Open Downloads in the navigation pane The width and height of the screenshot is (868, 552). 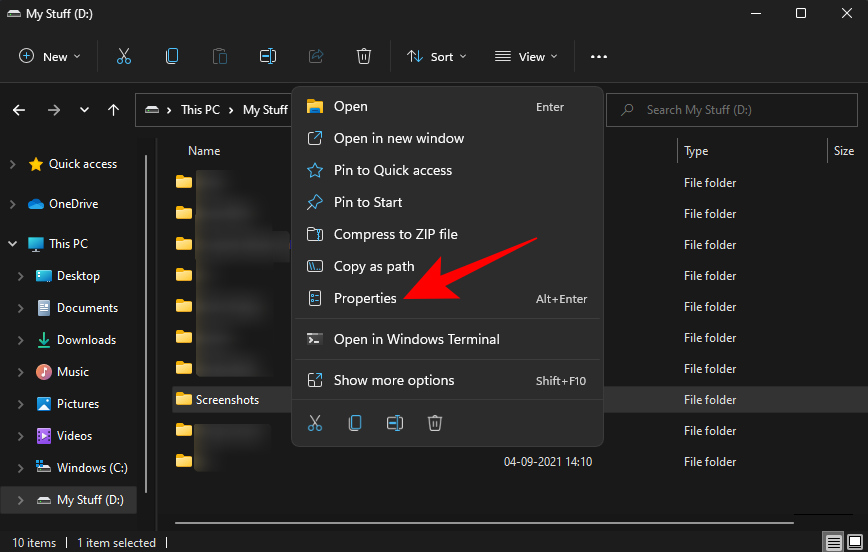click(x=86, y=340)
